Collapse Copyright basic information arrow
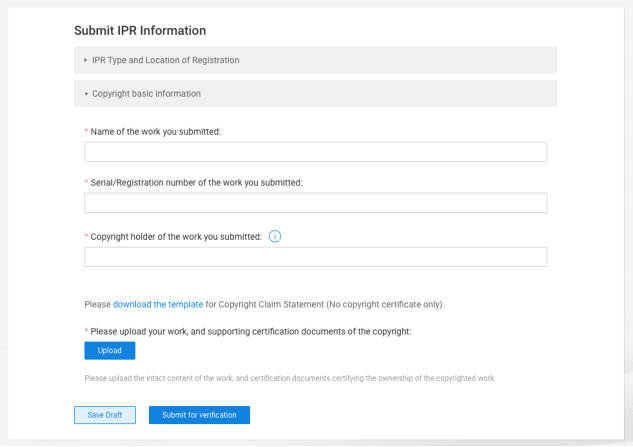This screenshot has width=633, height=447. [x=86, y=94]
